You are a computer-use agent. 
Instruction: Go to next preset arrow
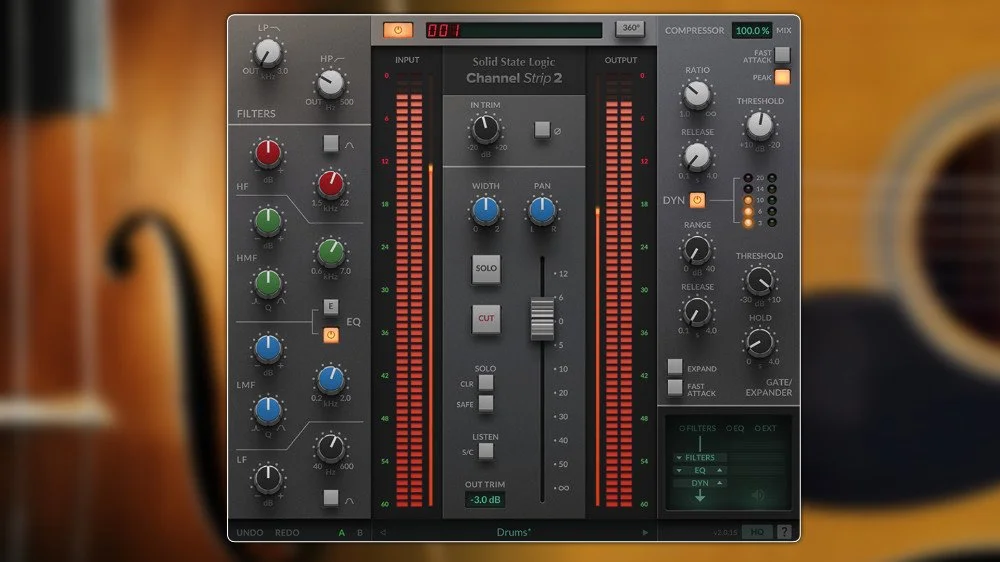(x=645, y=533)
